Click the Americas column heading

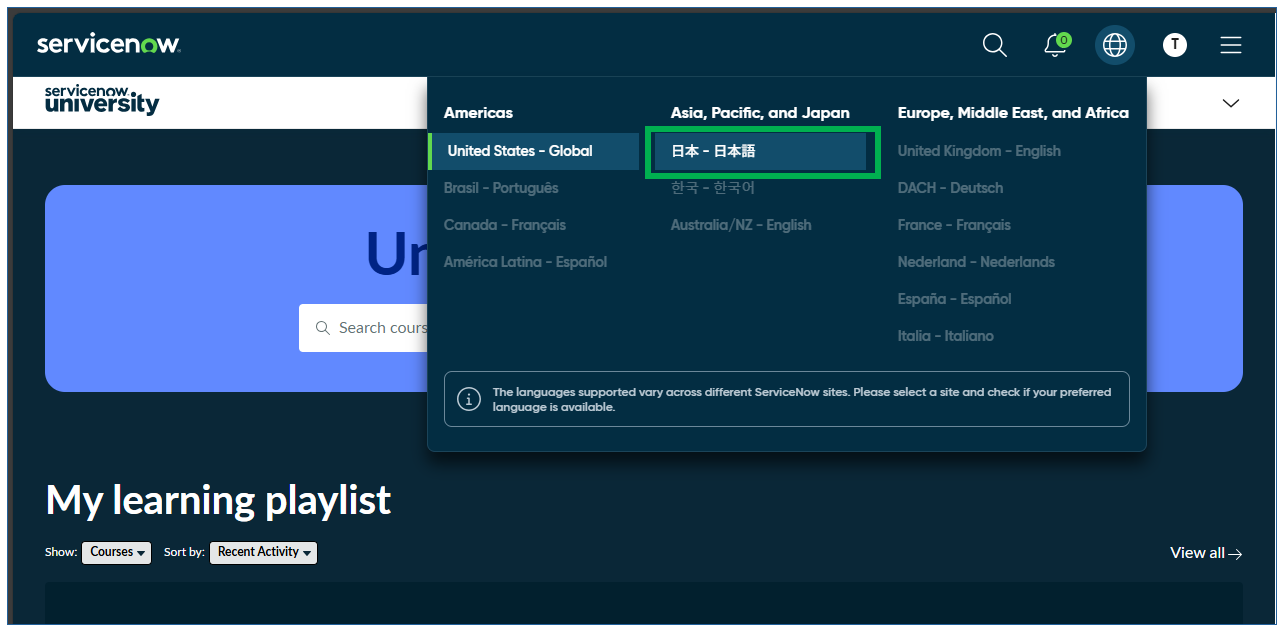pyautogui.click(x=478, y=113)
